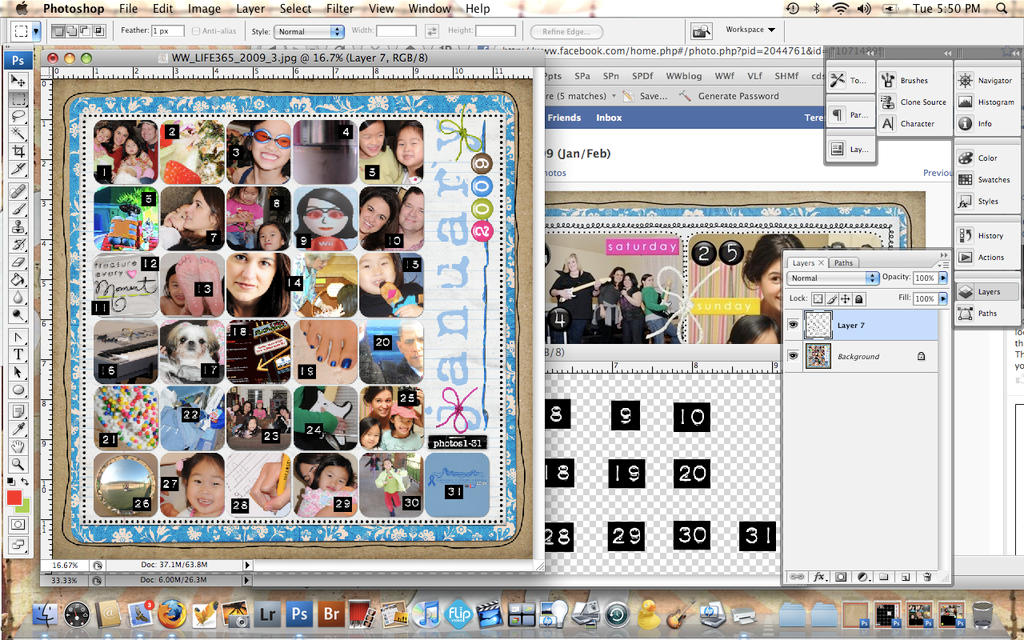Select the Blur tool

tap(18, 297)
